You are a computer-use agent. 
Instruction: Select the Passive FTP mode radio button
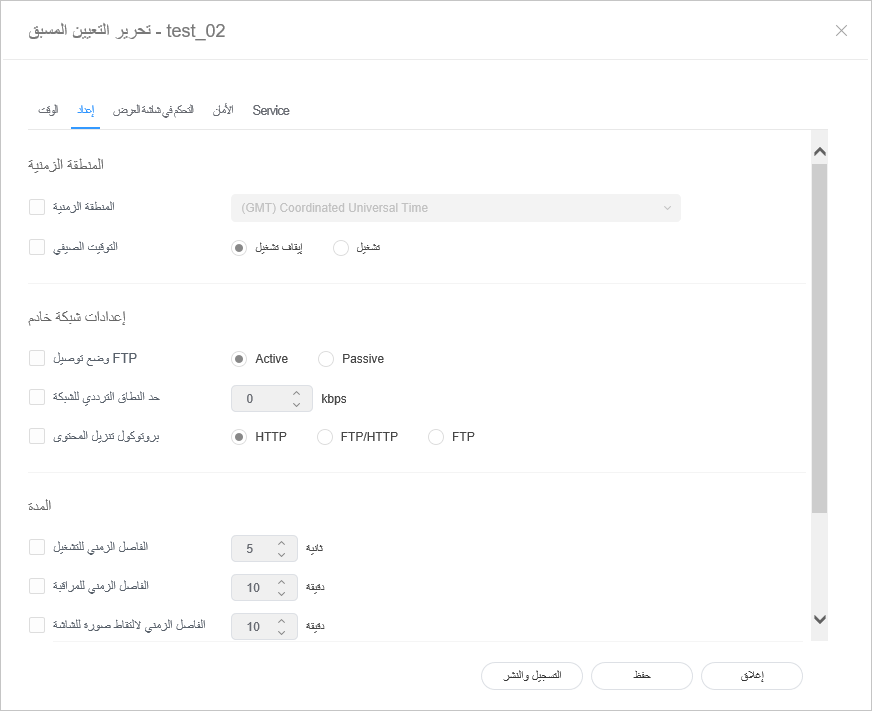pyautogui.click(x=326, y=359)
